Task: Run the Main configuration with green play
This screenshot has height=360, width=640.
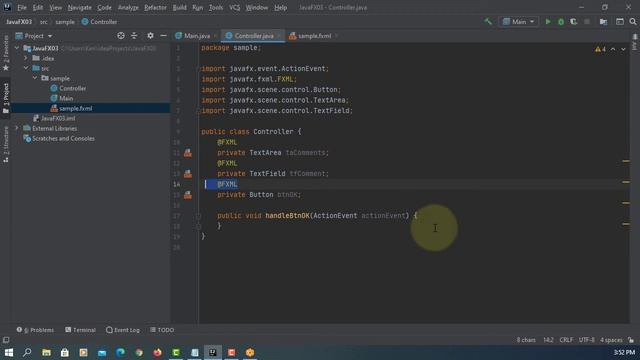Action: pyautogui.click(x=548, y=22)
